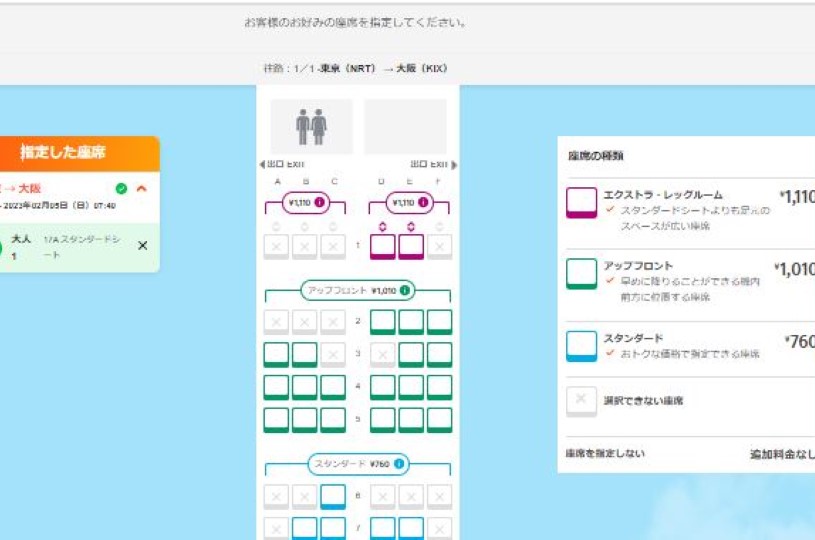Select standard seat 7B
This screenshot has height=540, width=815.
[305, 529]
